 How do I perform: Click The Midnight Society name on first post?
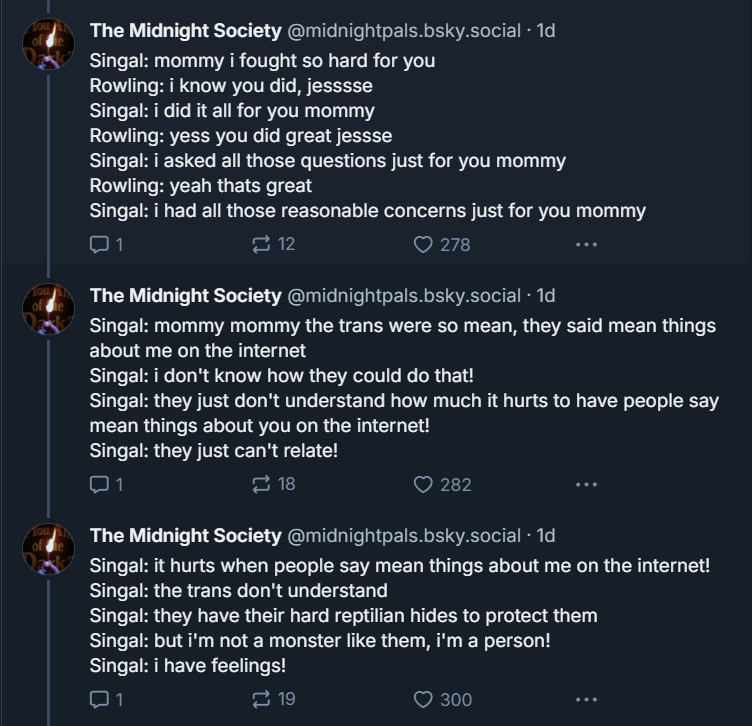pyautogui.click(x=186, y=31)
